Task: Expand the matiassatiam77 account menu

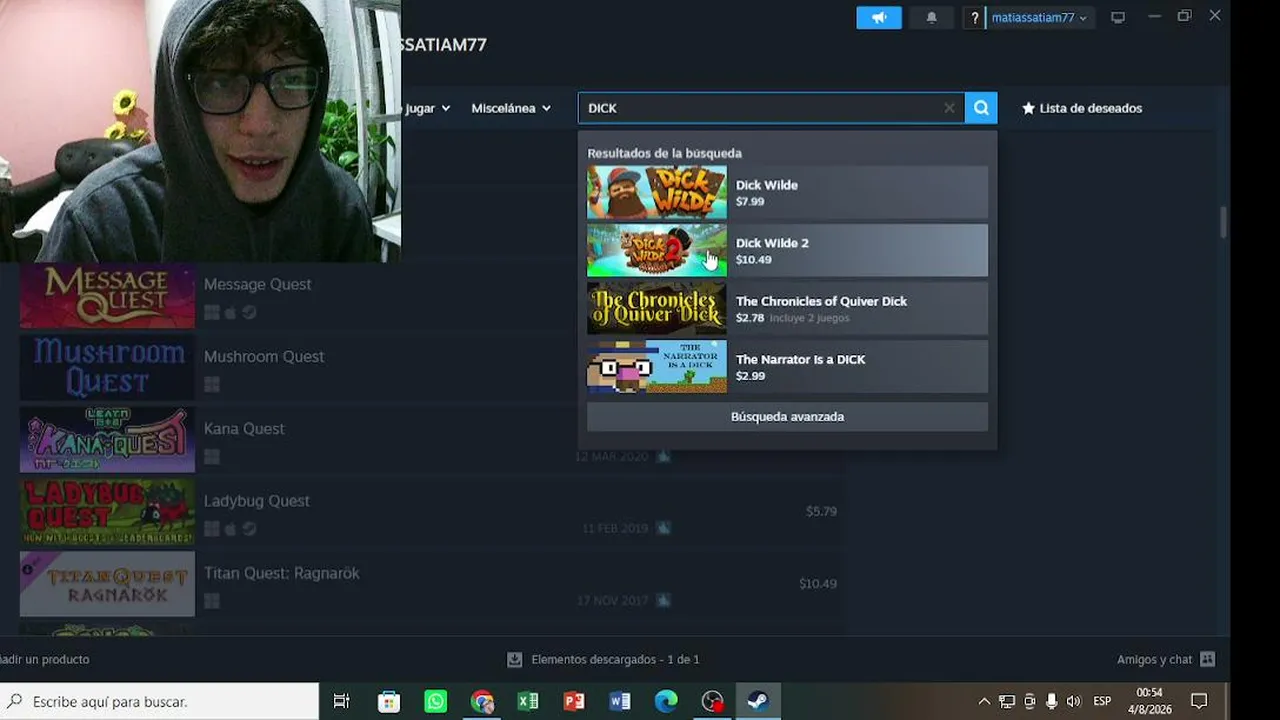Action: 1040,18
